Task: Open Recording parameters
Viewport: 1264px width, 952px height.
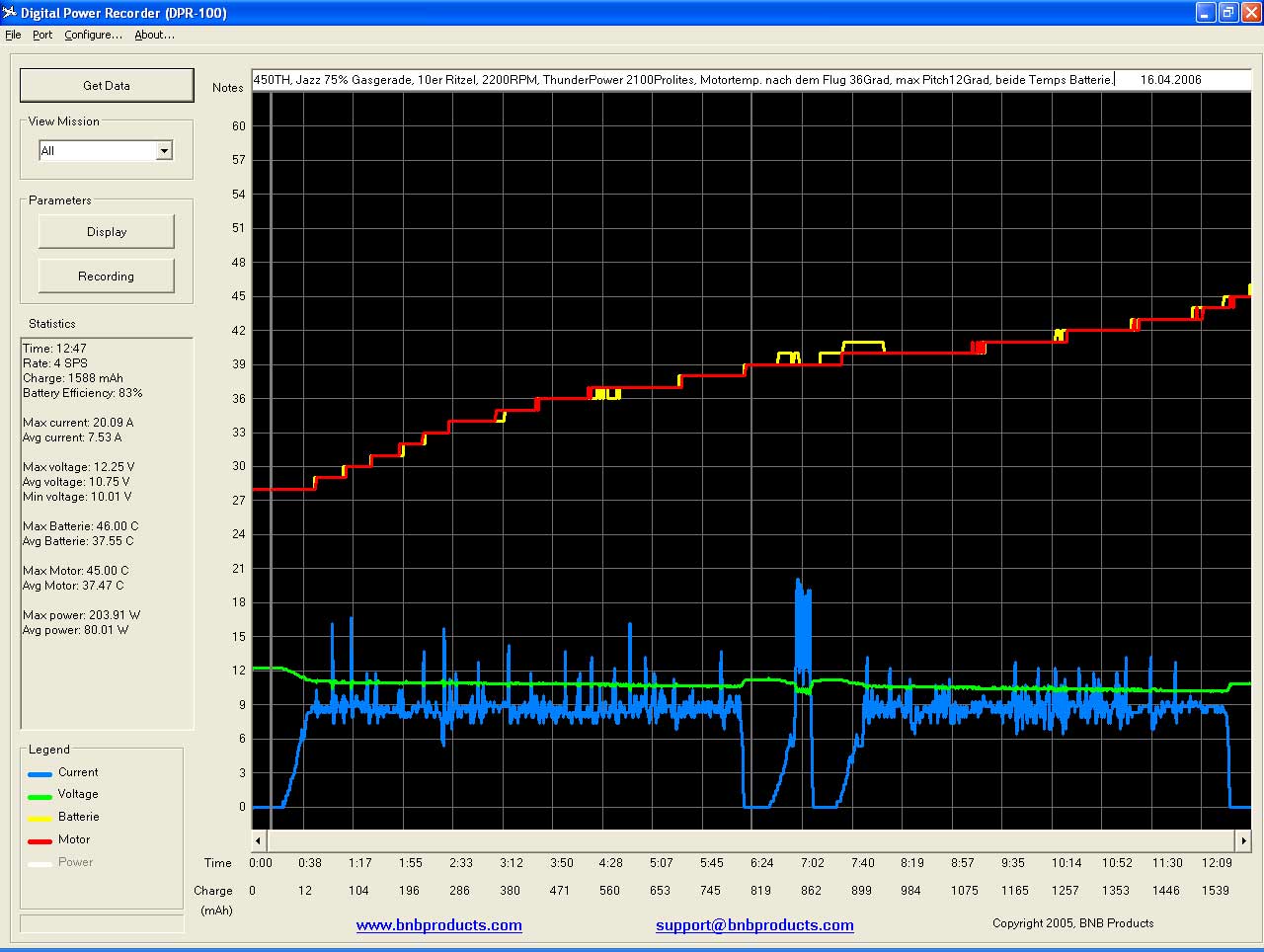Action: click(x=107, y=277)
